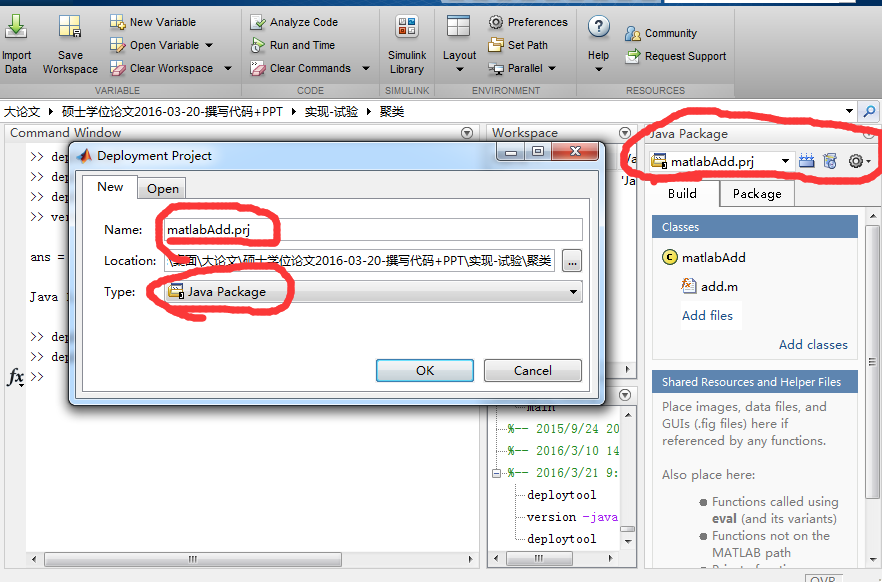Click the 实现-试验 path segment
This screenshot has height=582, width=882.
331,111
